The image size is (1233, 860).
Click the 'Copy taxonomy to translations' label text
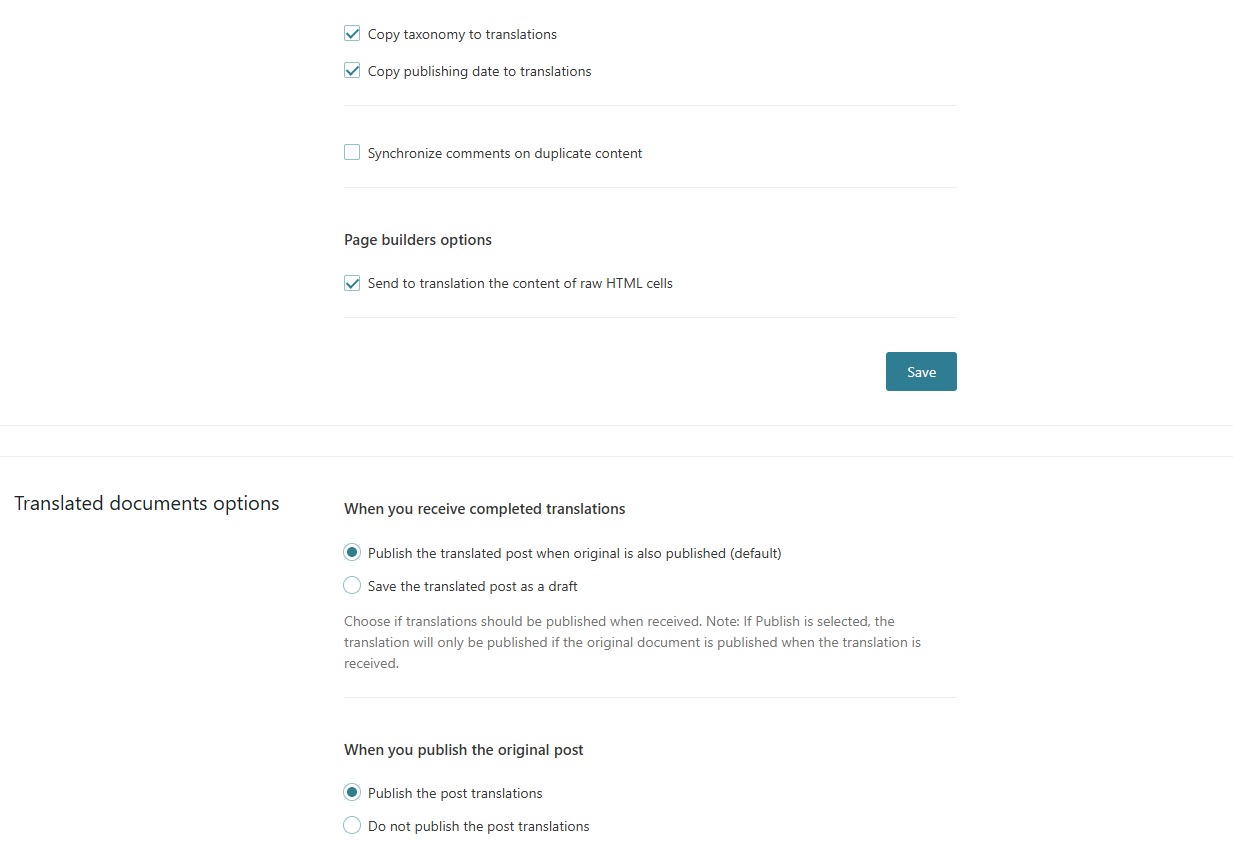[x=462, y=34]
